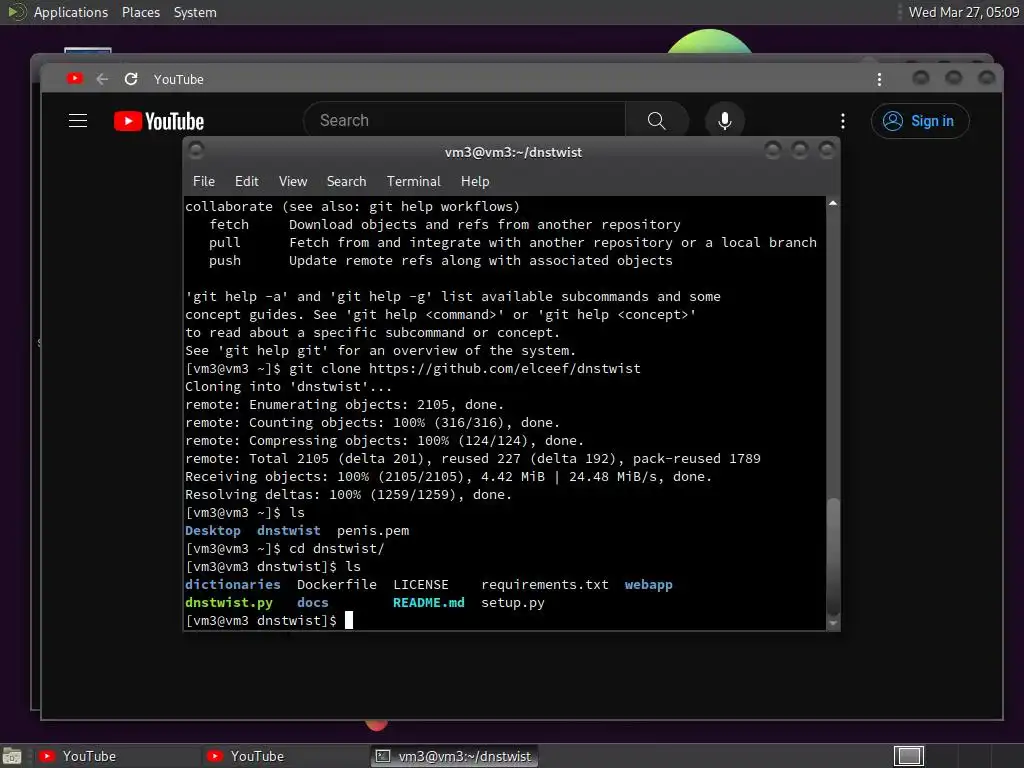Open the YouTube hamburger guide menu
Viewport: 1024px width, 768px height.
[x=78, y=121]
